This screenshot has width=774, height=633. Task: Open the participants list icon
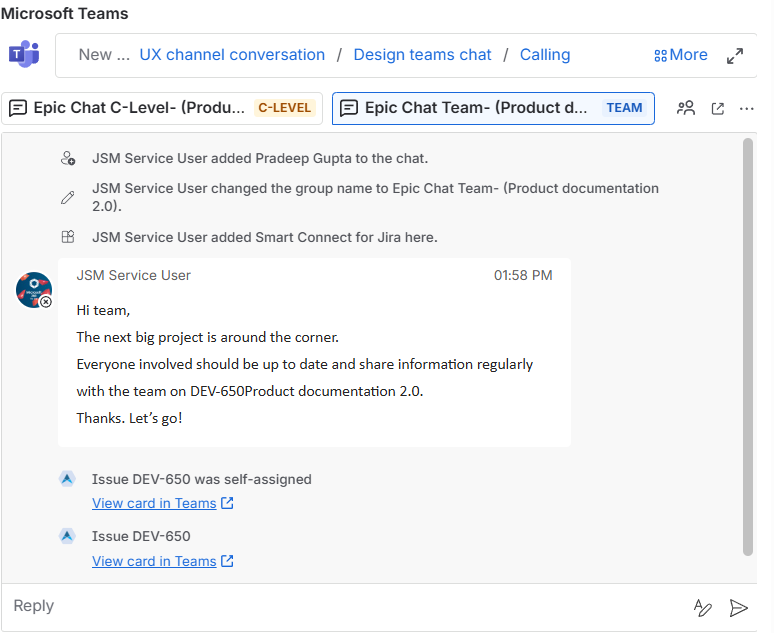(x=686, y=108)
